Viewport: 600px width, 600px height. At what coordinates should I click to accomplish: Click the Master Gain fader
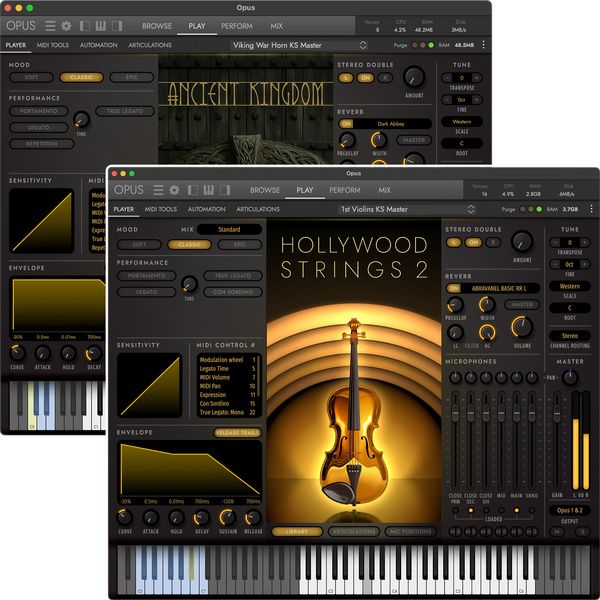(x=557, y=412)
